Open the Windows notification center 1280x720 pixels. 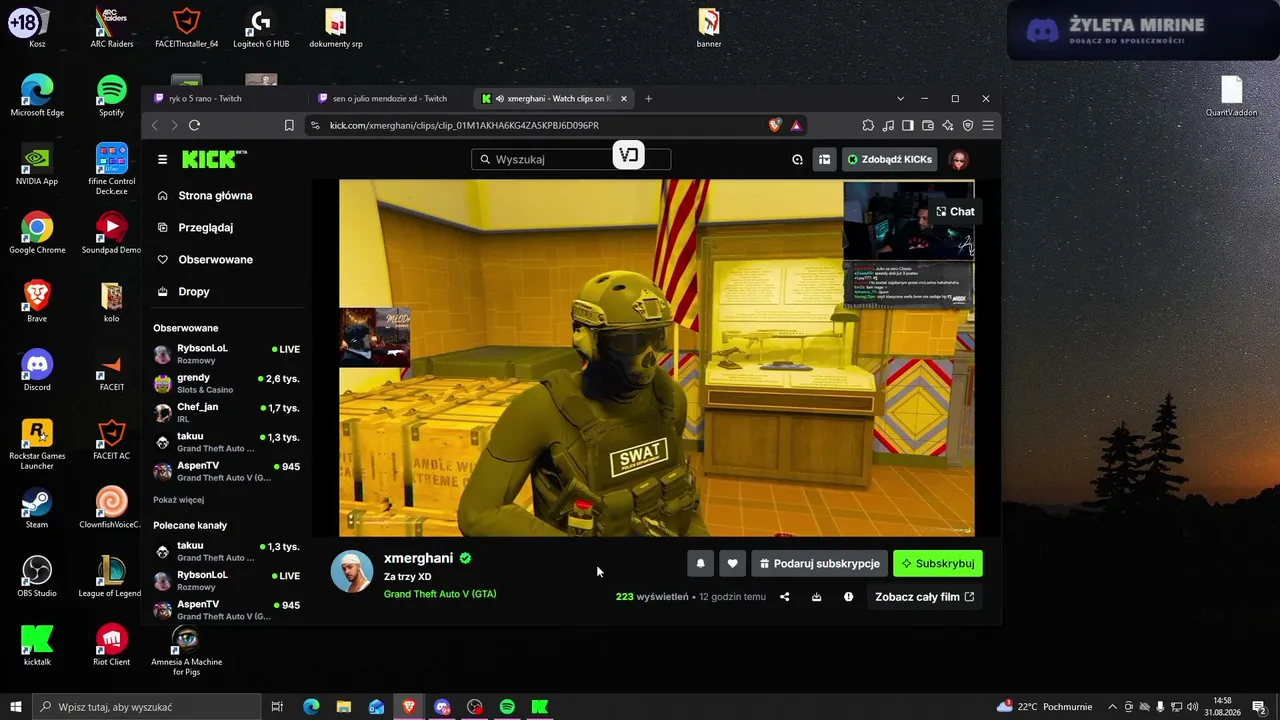click(1259, 707)
